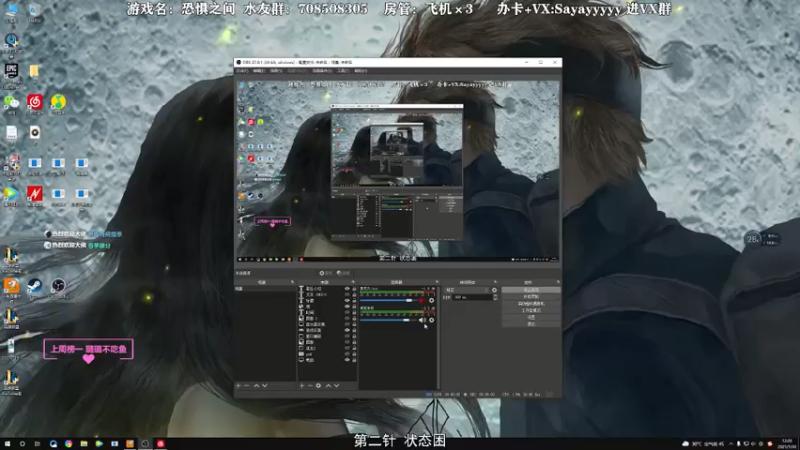The height and width of the screenshot is (450, 800).
Task: Mute the 桌面音频 channel speaker icon
Action: click(422, 320)
